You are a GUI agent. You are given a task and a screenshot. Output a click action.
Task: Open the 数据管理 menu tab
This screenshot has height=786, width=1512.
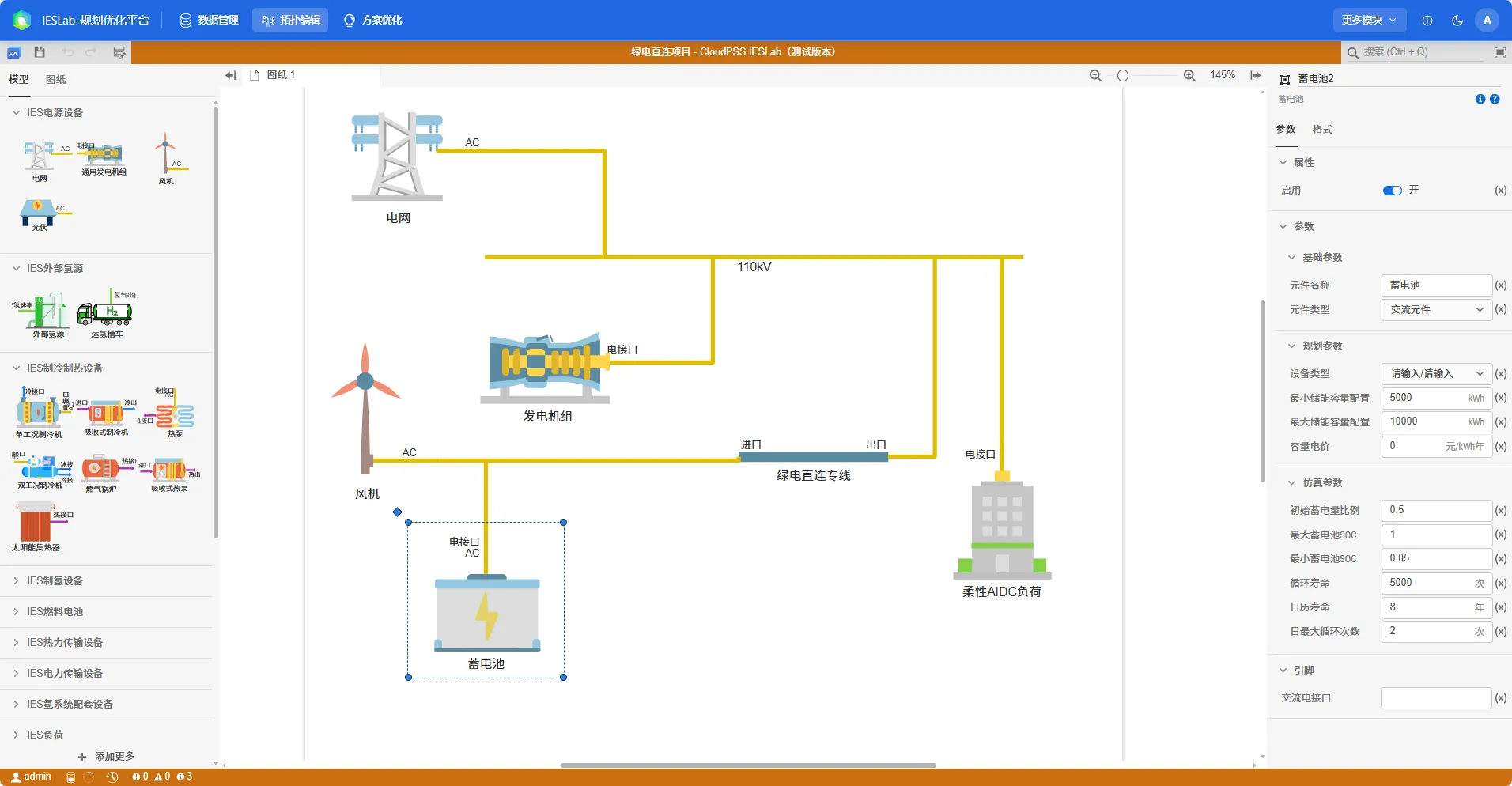coord(209,20)
